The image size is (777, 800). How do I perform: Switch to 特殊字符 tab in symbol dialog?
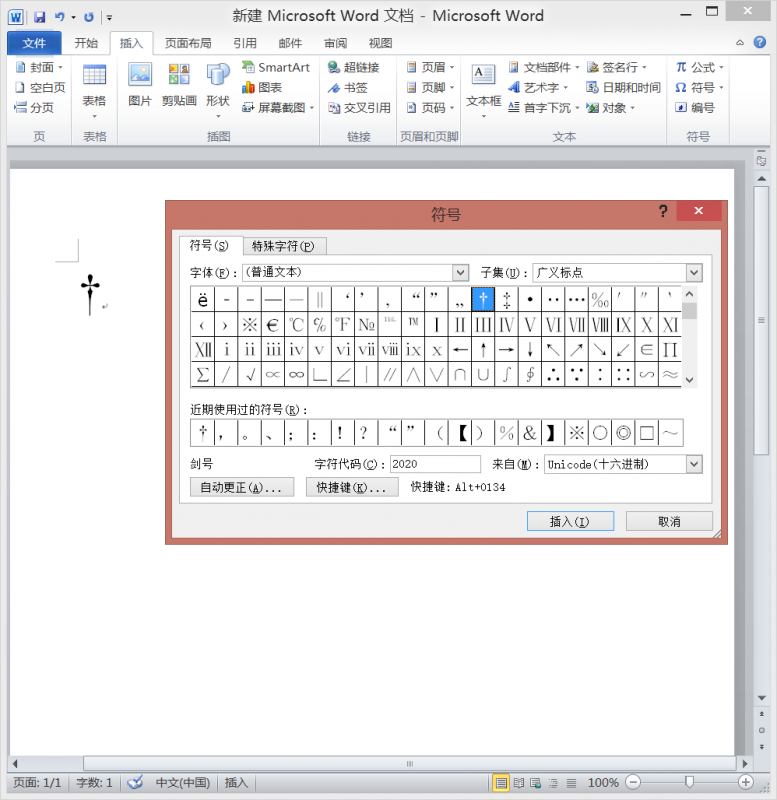point(284,246)
